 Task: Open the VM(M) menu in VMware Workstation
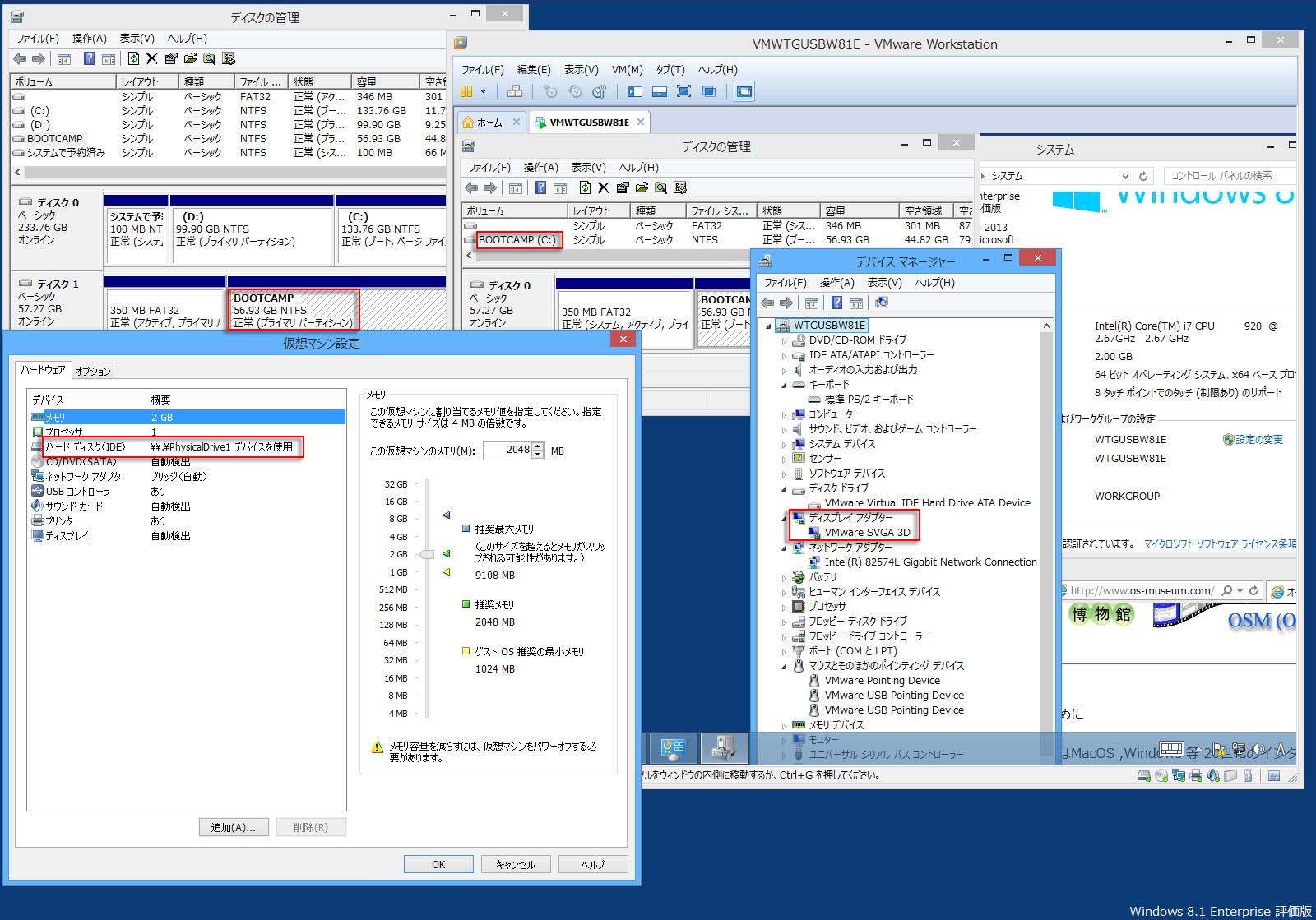[627, 70]
